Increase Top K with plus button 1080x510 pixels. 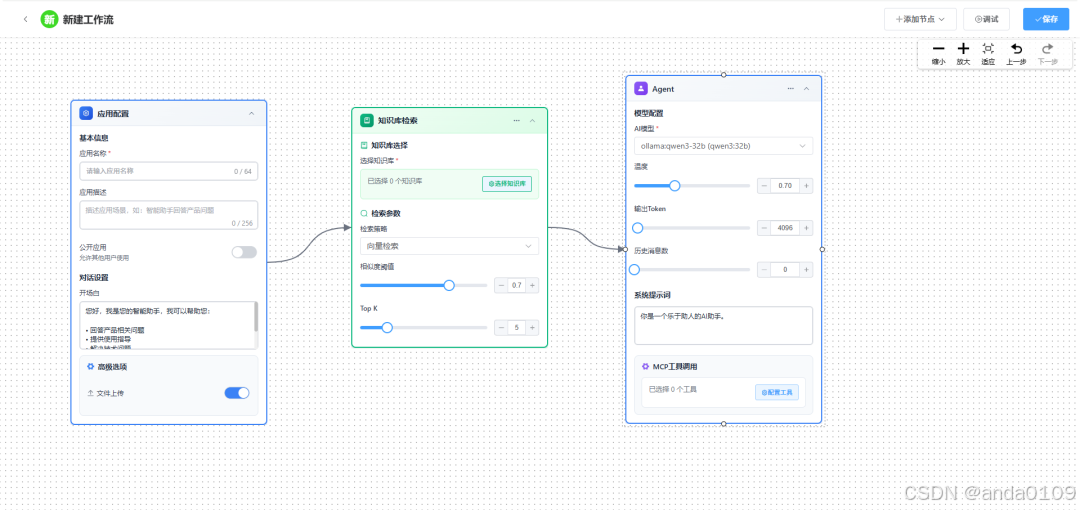click(x=532, y=327)
